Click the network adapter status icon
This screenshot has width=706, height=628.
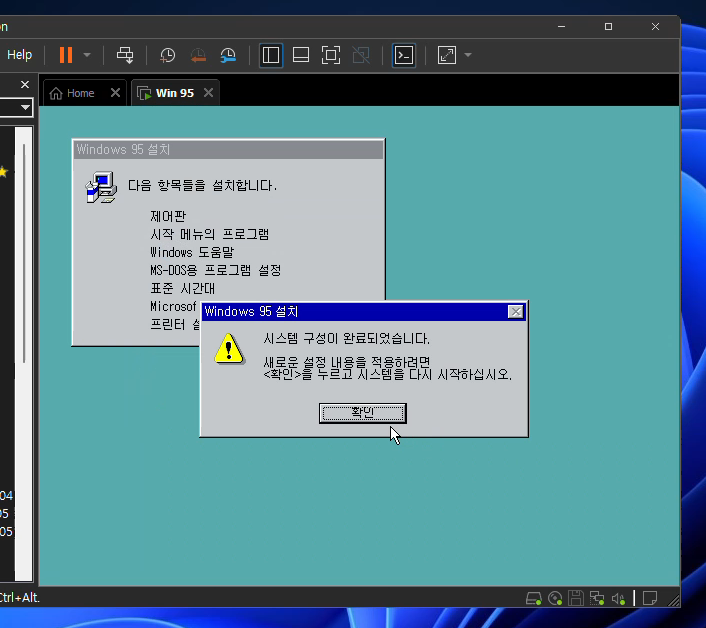(597, 598)
